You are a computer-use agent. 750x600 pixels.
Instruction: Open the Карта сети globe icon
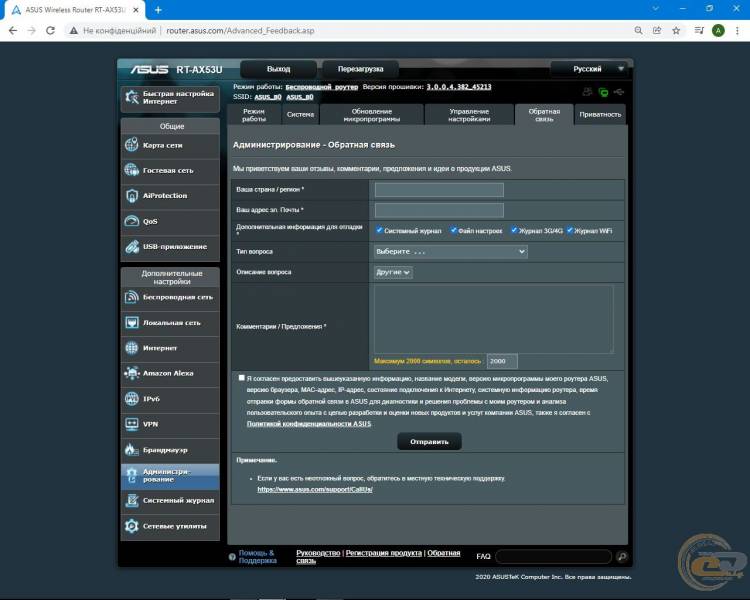[x=132, y=144]
